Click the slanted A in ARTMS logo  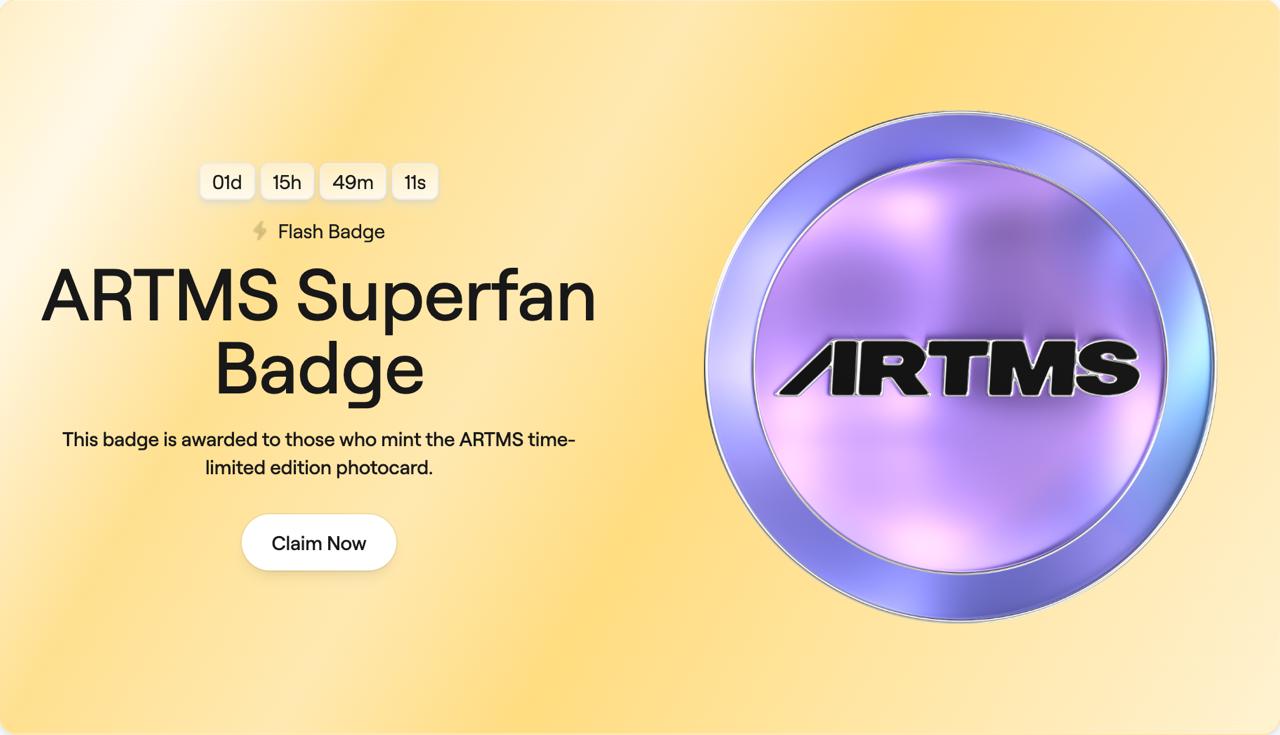click(817, 368)
